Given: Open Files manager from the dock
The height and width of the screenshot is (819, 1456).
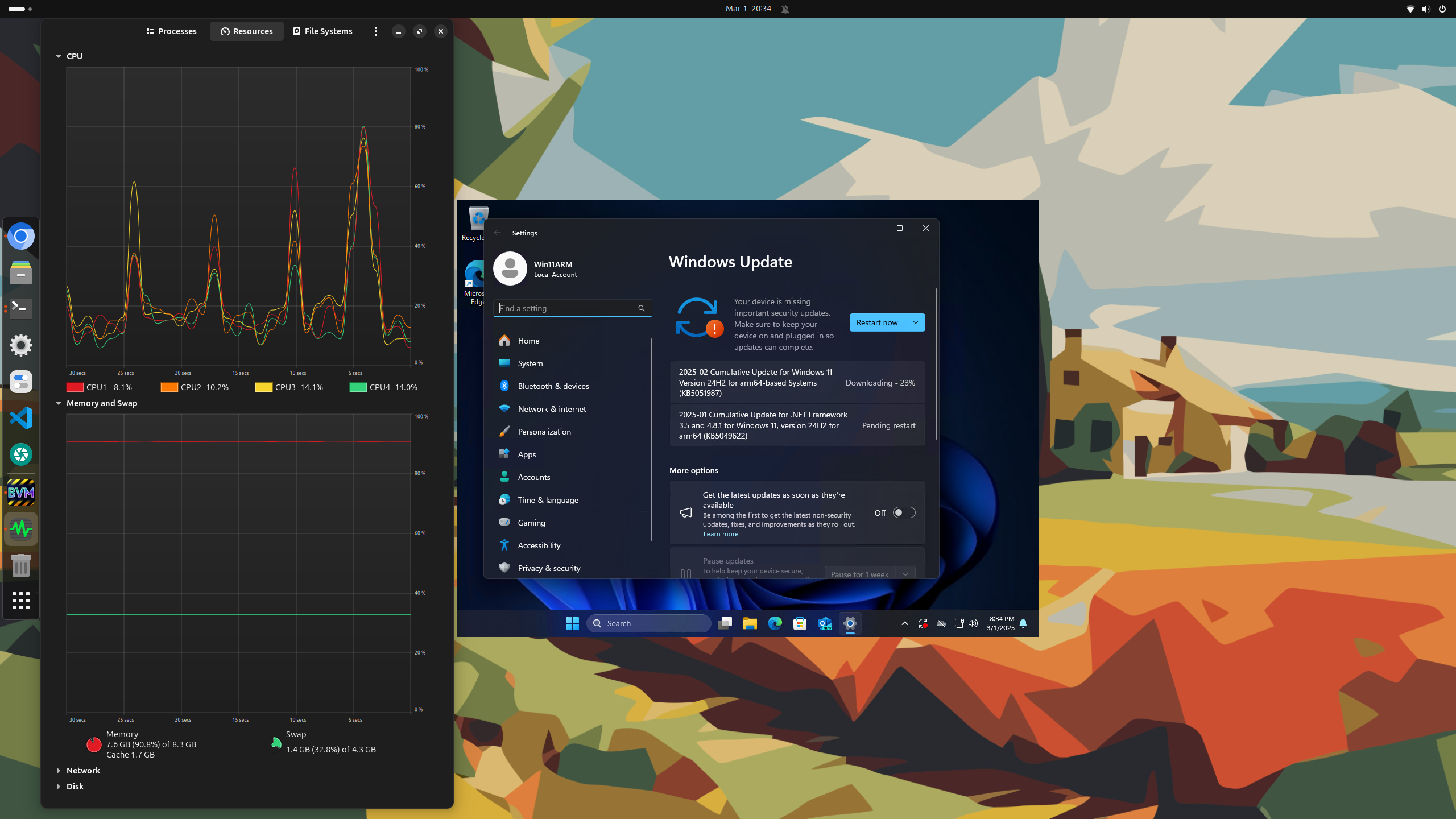Looking at the screenshot, I should (21, 272).
